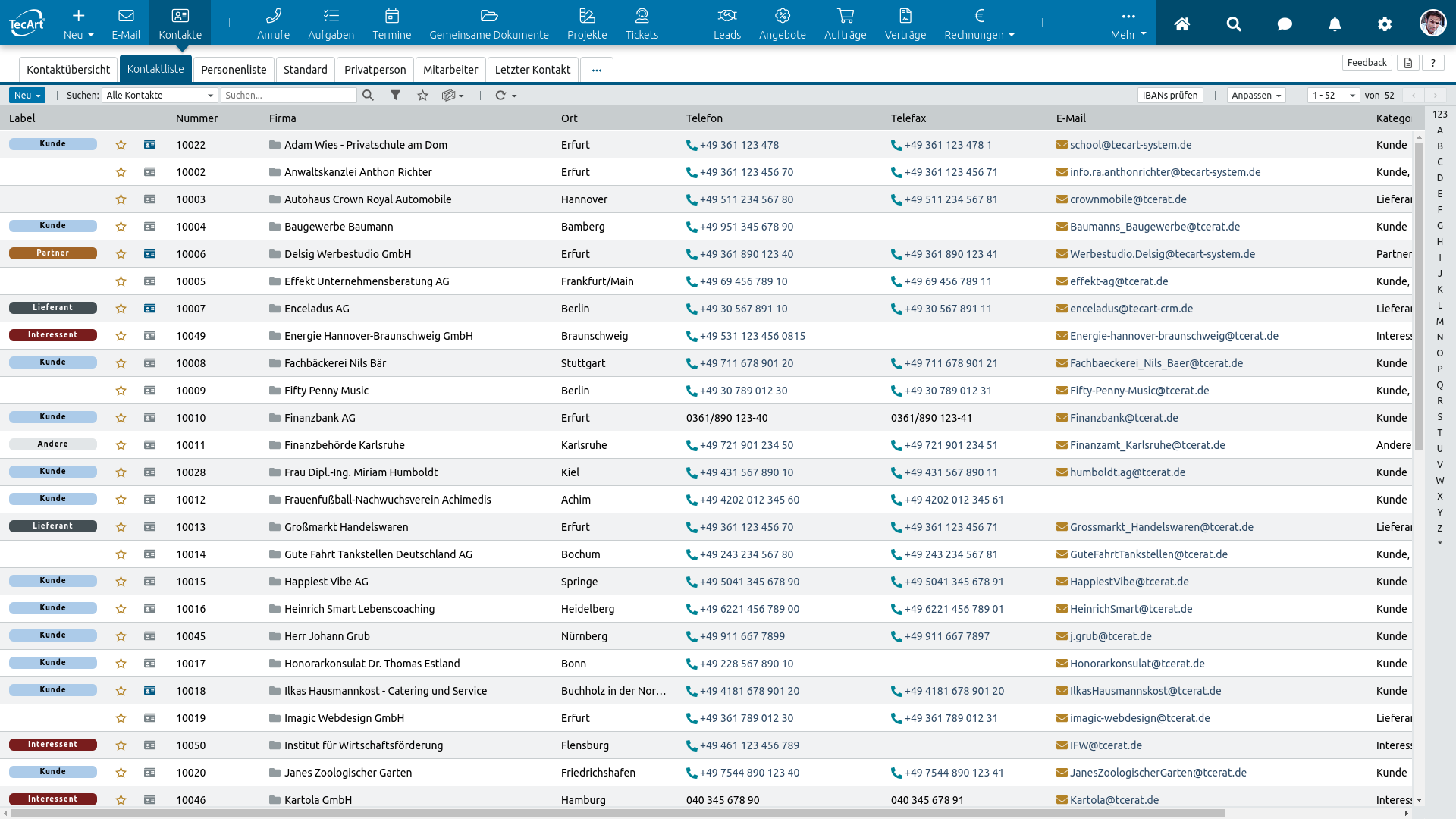Click the filter funnel icon
1456x819 pixels.
[x=395, y=96]
